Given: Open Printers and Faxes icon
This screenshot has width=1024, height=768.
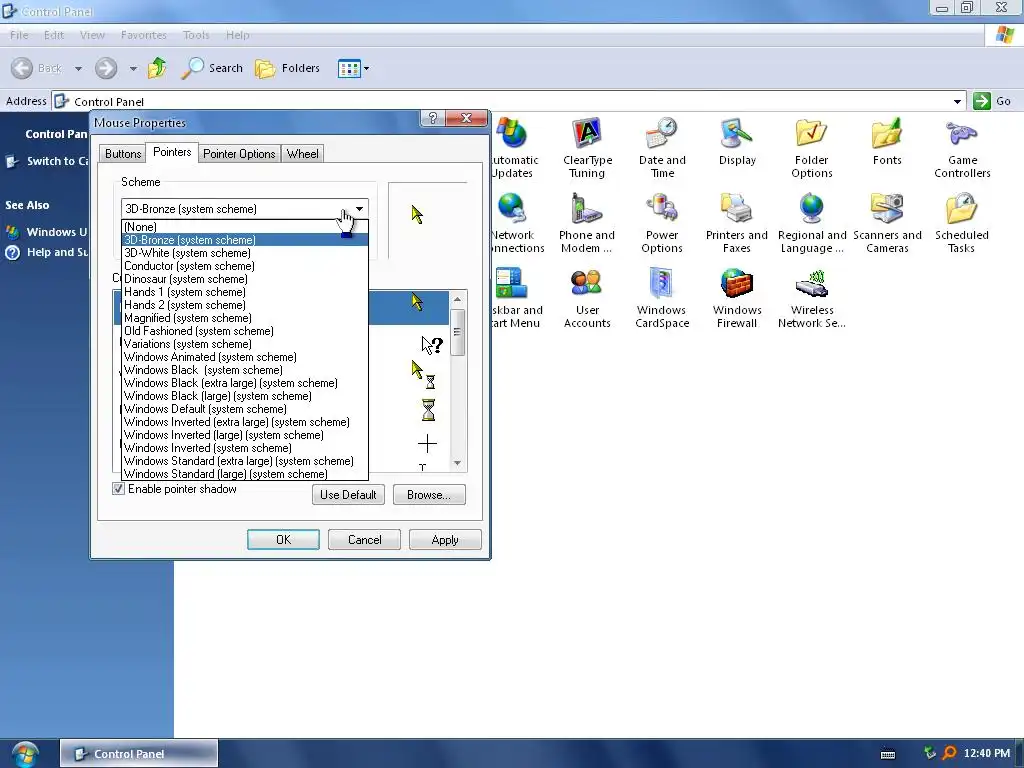Looking at the screenshot, I should 737,223.
